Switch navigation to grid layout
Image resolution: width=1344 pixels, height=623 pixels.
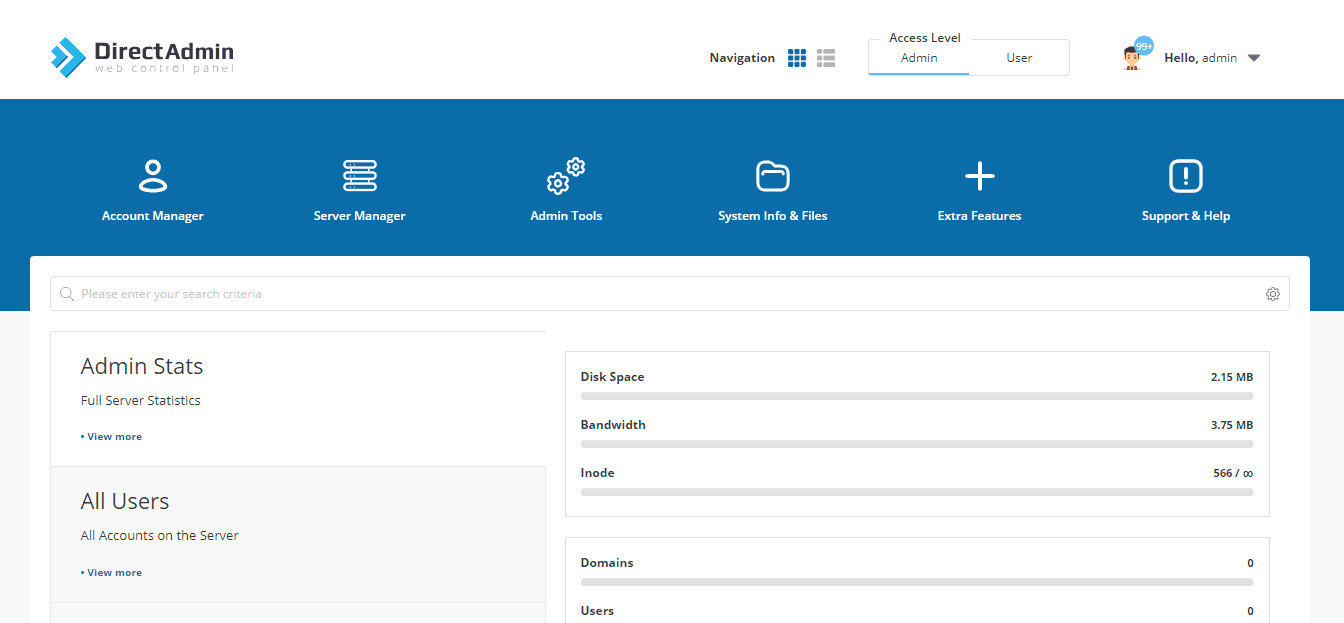point(797,58)
